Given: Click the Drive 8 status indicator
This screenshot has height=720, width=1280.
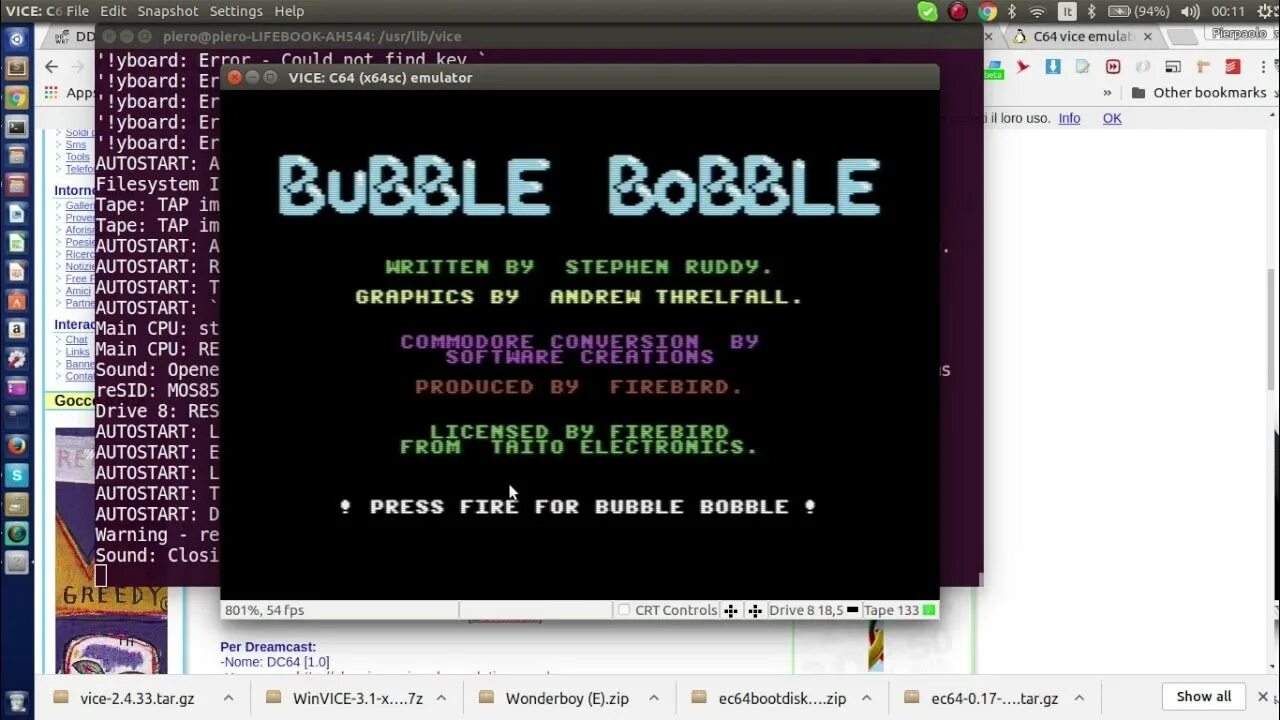Looking at the screenshot, I should 812,610.
